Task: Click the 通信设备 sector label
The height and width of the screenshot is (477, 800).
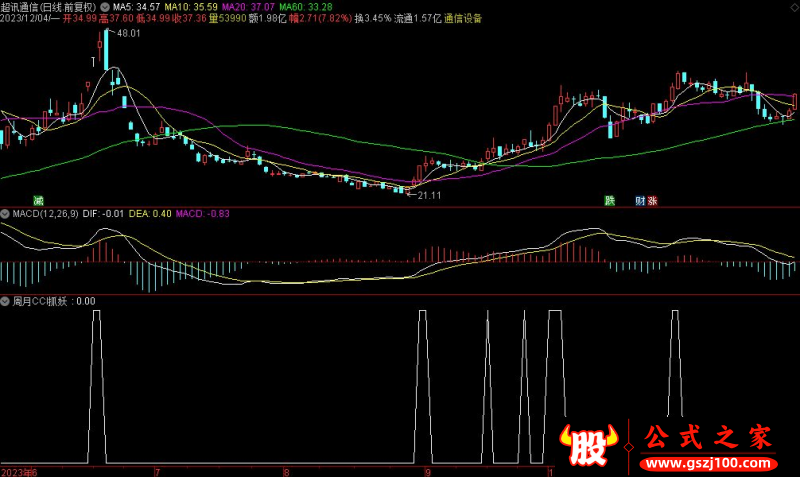Action: click(x=463, y=18)
